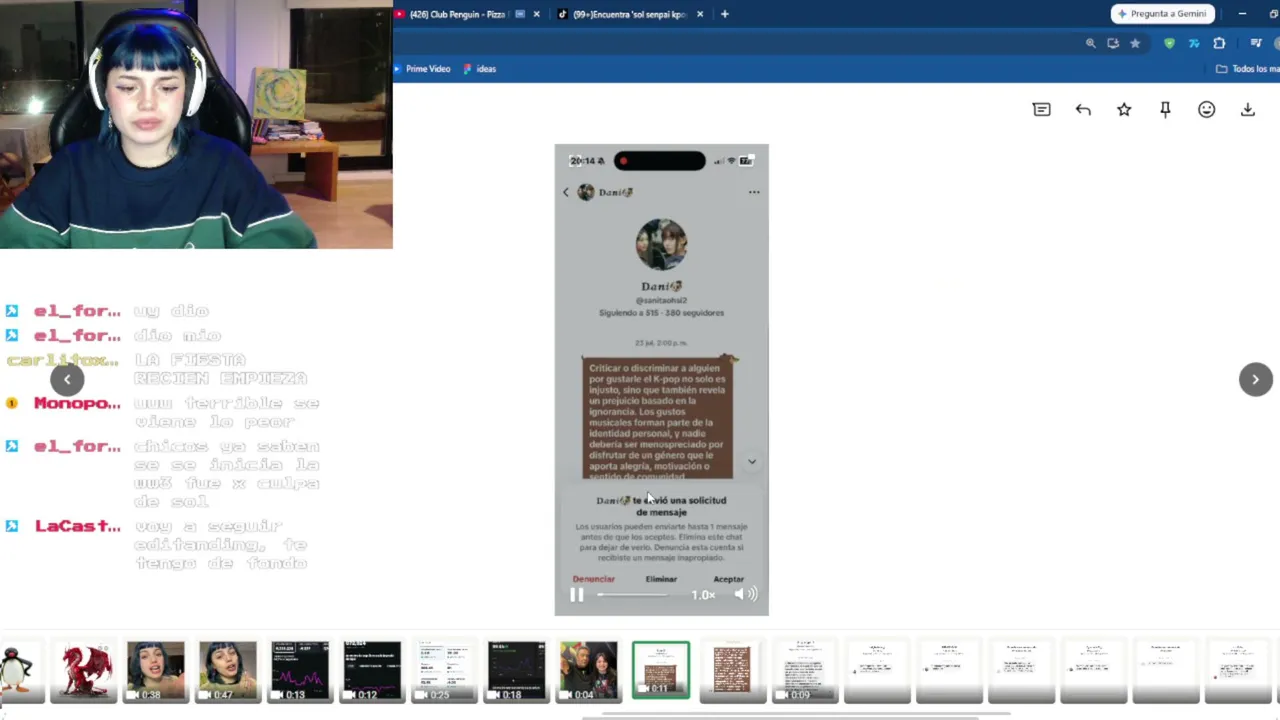Click the LaCast... chat username
The height and width of the screenshot is (720, 1280).
click(77, 526)
